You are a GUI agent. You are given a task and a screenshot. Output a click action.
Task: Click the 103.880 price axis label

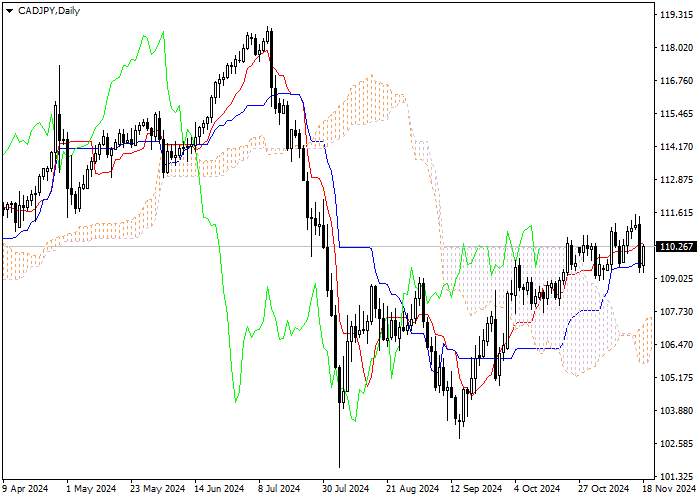point(676,411)
